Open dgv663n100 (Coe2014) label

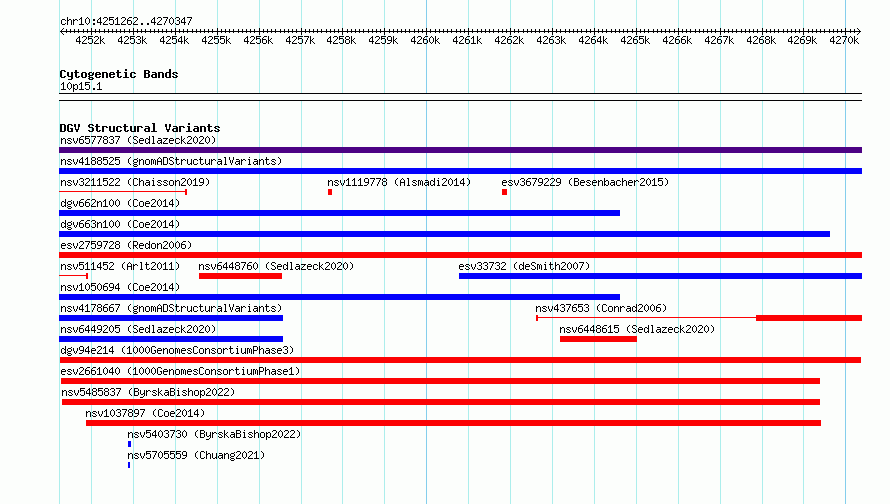(120, 224)
